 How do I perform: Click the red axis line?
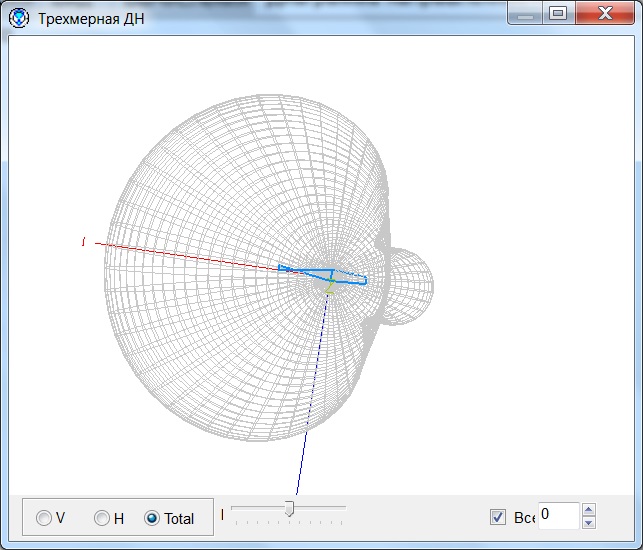point(180,254)
